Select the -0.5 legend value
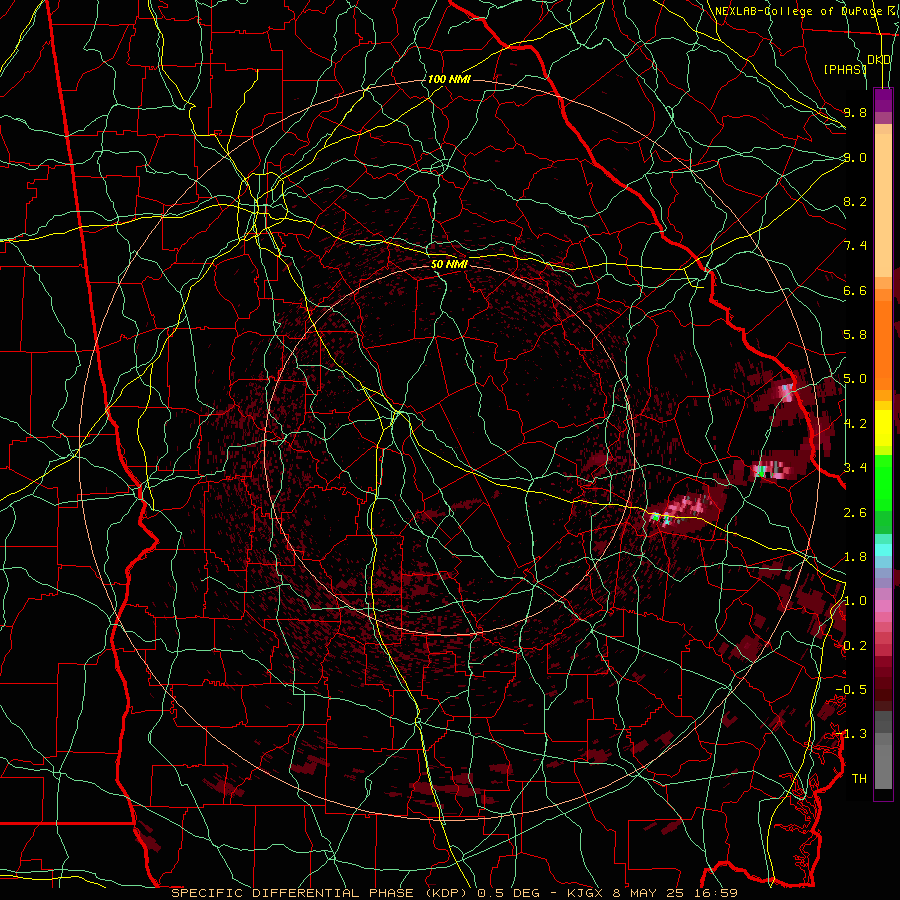Screen dimensions: 900x900 pos(851,690)
